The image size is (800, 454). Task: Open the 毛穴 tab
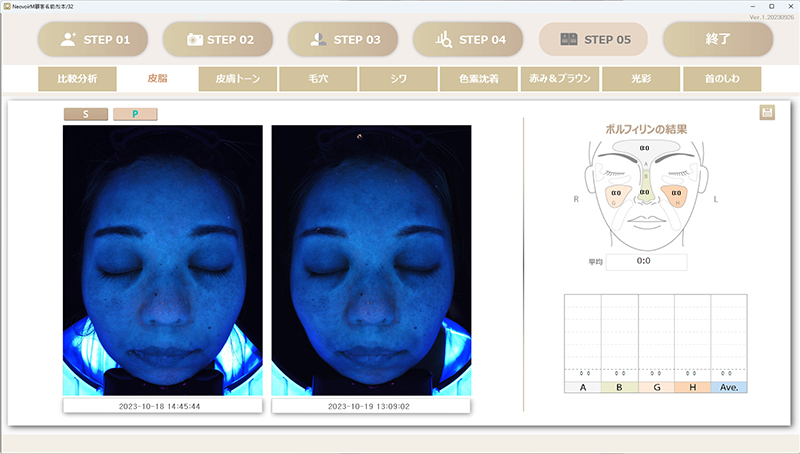(318, 78)
